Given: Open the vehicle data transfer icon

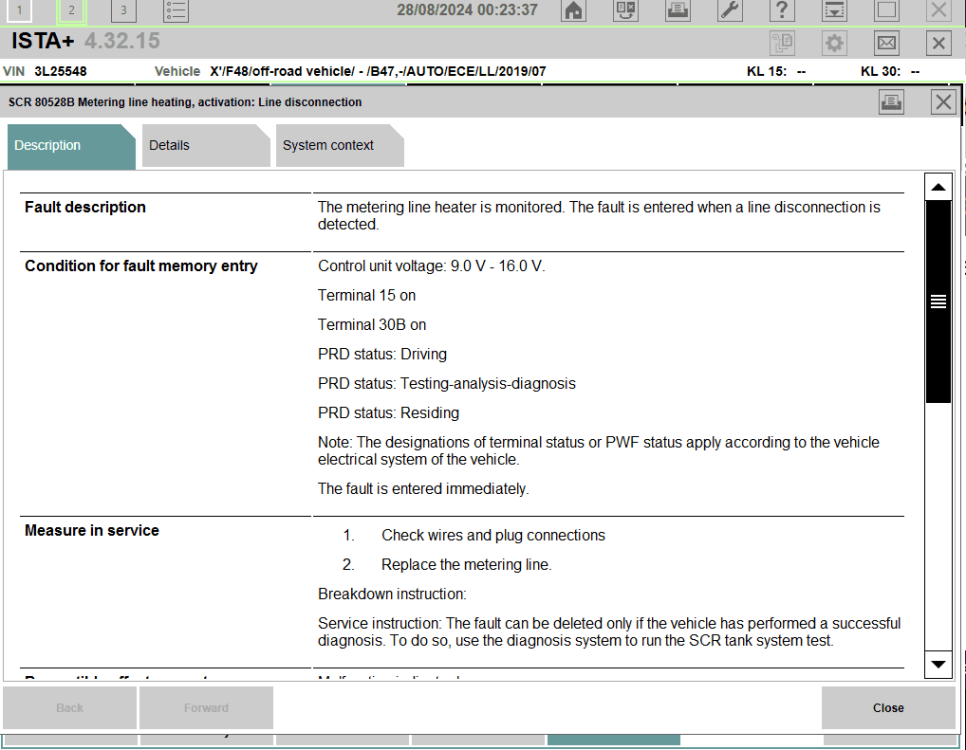Looking at the screenshot, I should click(625, 10).
